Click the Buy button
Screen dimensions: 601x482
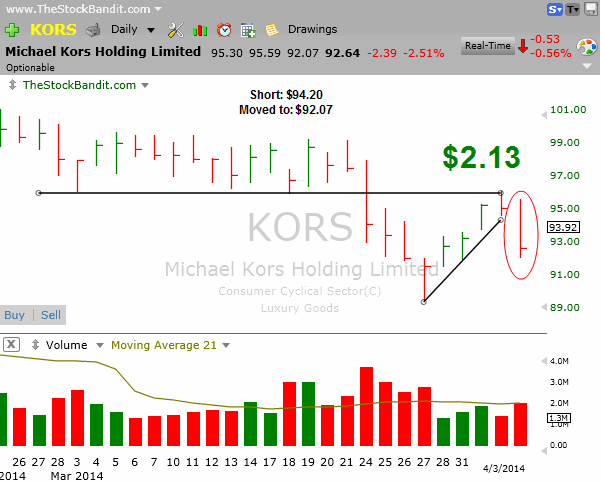pyautogui.click(x=15, y=315)
